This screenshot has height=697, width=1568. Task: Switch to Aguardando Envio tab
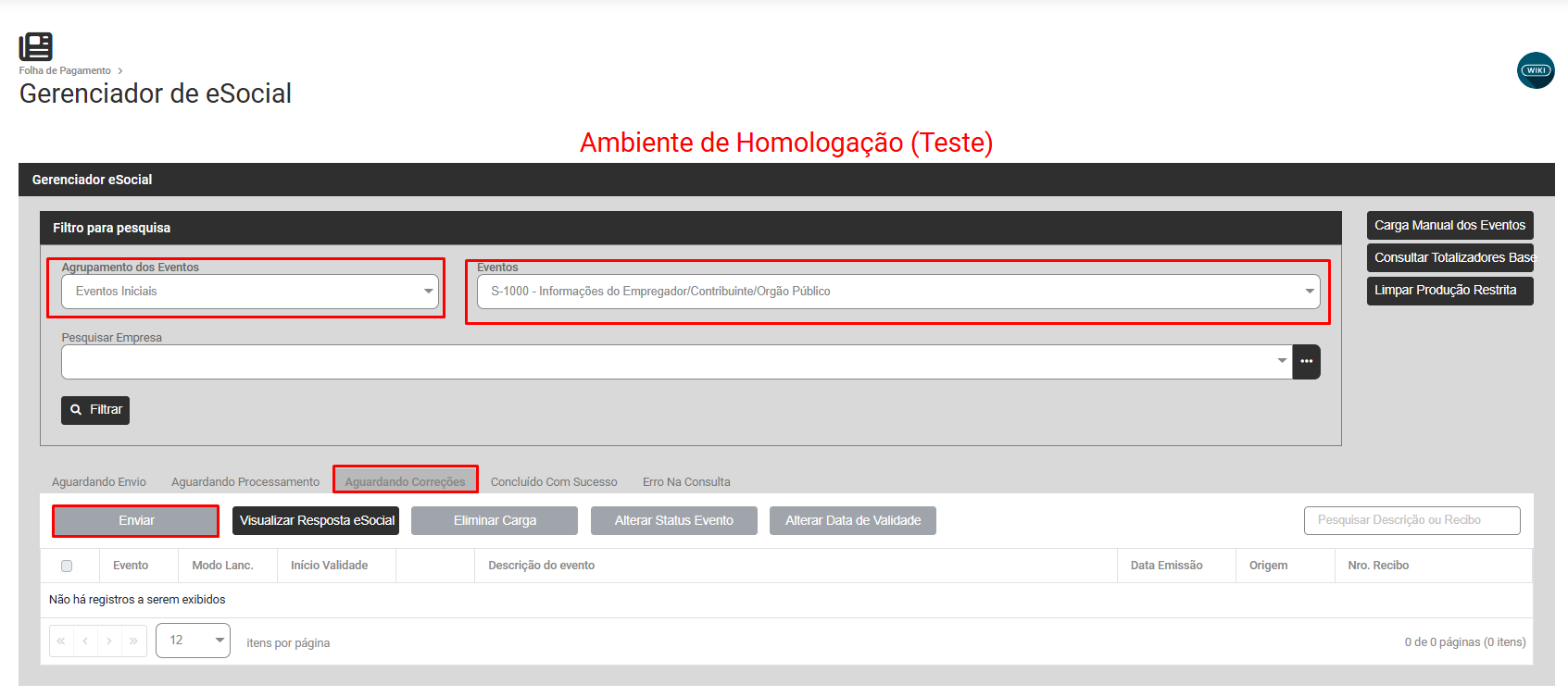[99, 482]
